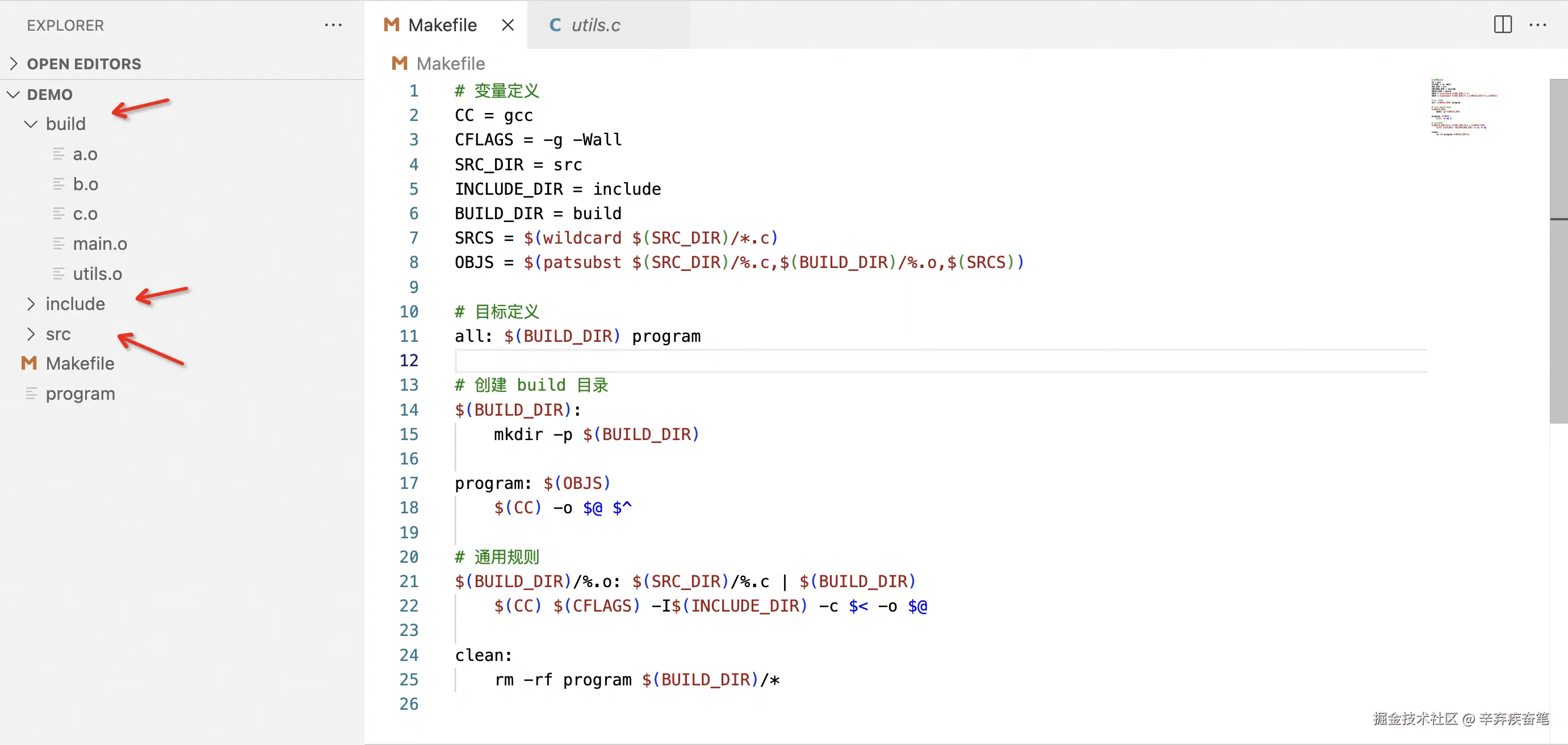Open the Explorer views and more actions ellipsis
Screen dimensions: 1568x745
333,25
